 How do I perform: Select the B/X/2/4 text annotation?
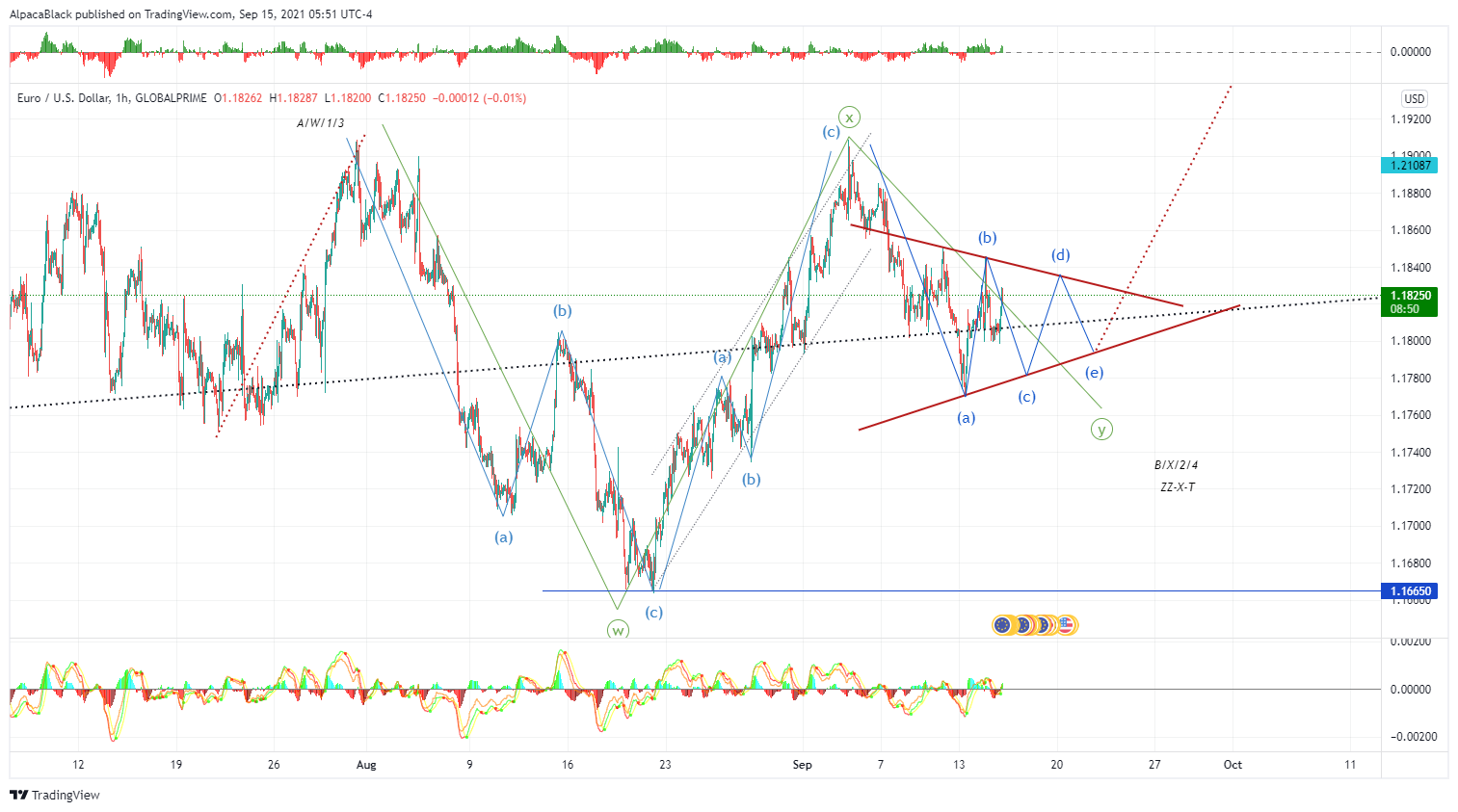point(1177,465)
